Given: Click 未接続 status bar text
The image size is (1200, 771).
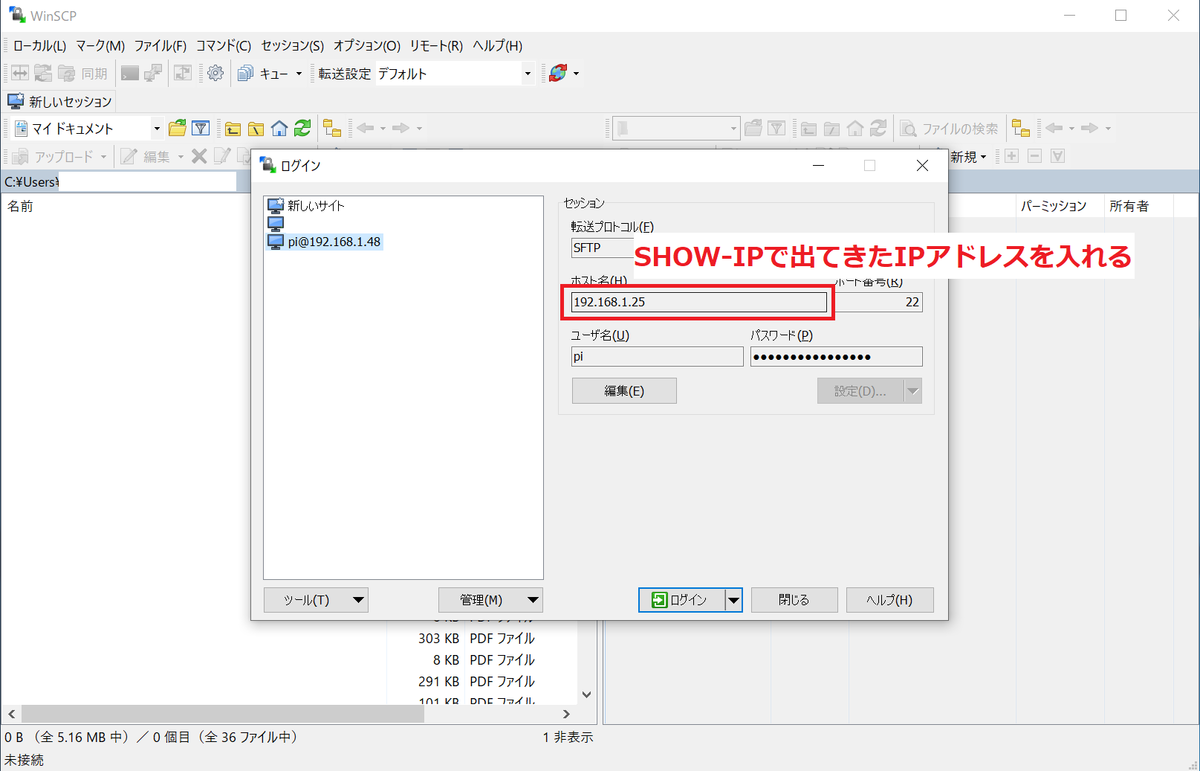Looking at the screenshot, I should pyautogui.click(x=24, y=760).
